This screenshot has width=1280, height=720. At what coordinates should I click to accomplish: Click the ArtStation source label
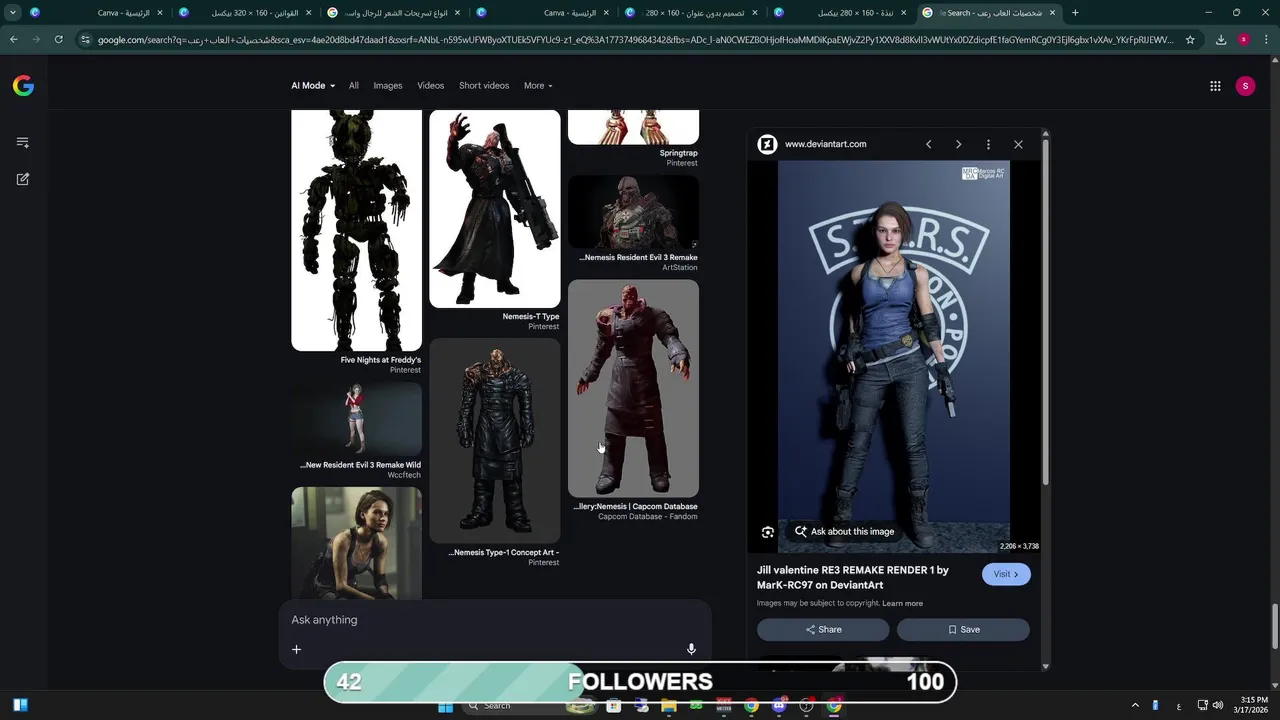tap(680, 268)
